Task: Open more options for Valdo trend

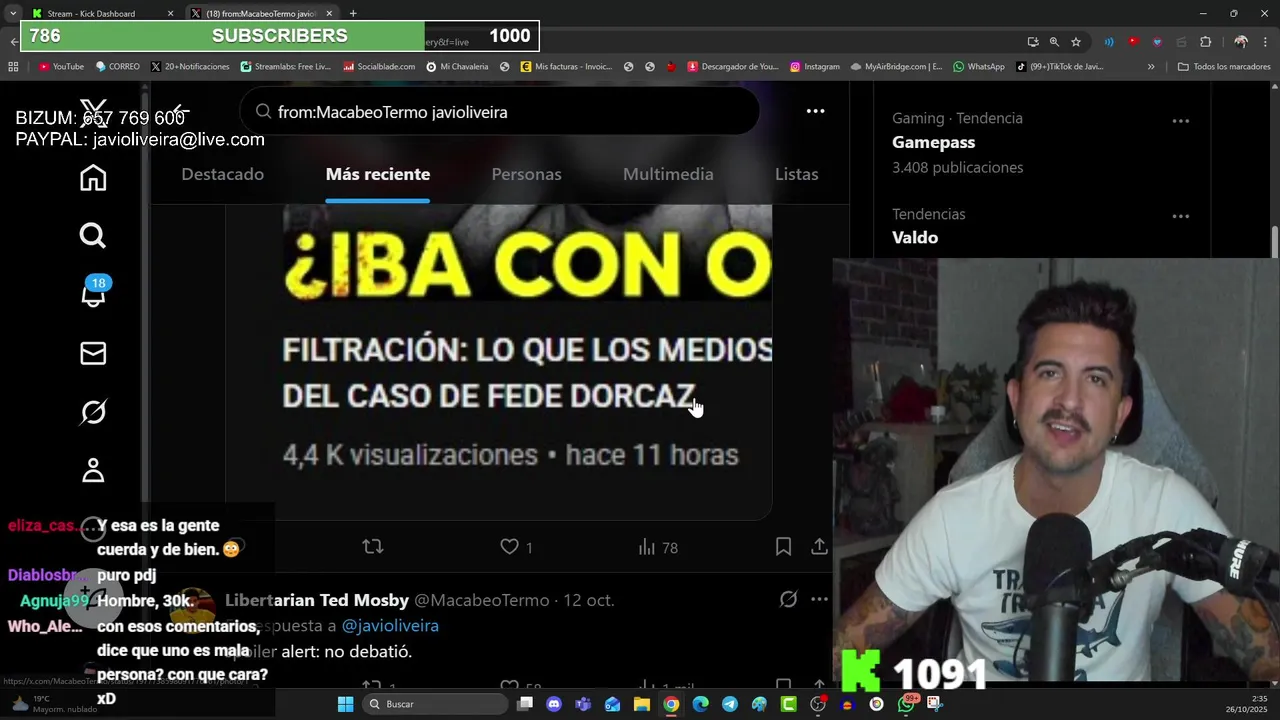Action: [x=1180, y=216]
